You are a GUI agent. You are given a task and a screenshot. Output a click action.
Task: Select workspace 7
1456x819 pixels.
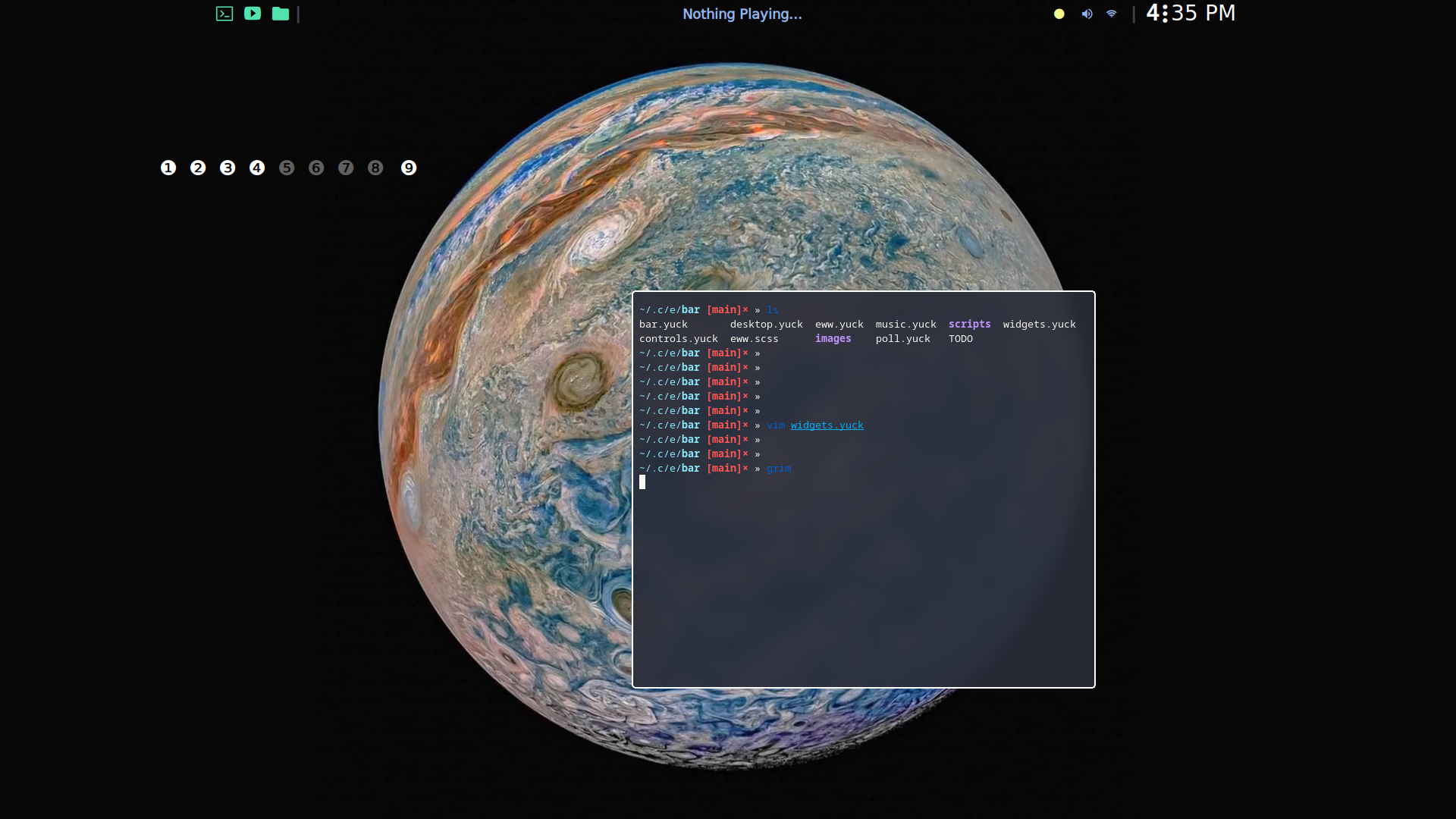(x=346, y=168)
